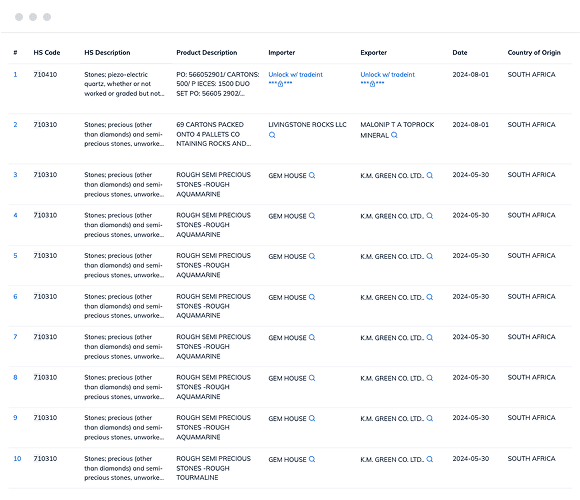Select the Country of Origin column header
Screen dimensions: 580x500
coord(534,53)
